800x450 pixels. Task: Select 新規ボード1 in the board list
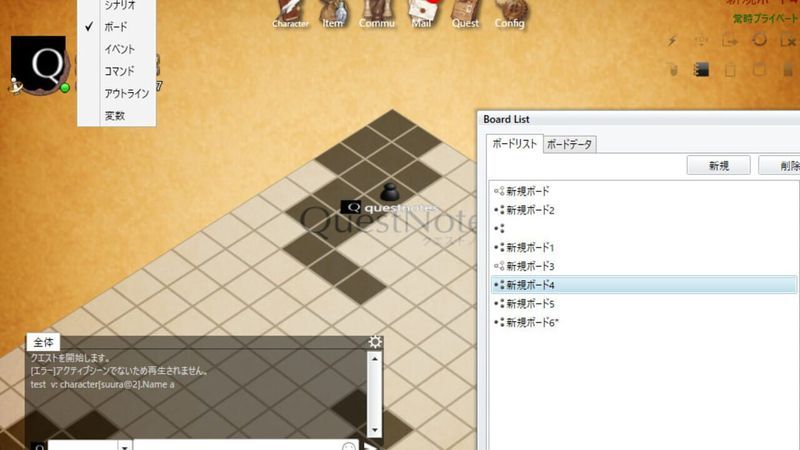tap(643, 247)
